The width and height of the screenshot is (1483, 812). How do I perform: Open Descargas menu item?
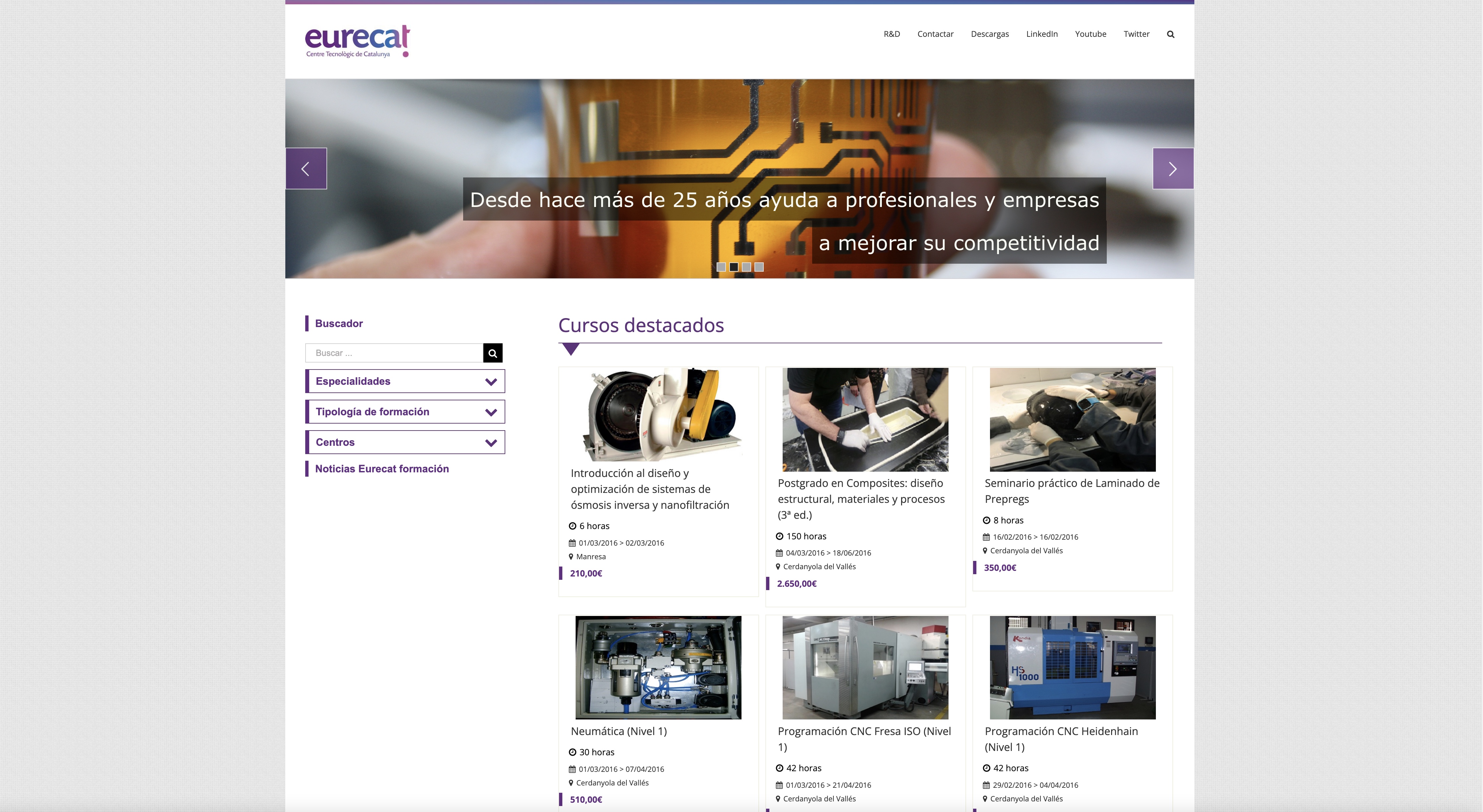pyautogui.click(x=990, y=34)
